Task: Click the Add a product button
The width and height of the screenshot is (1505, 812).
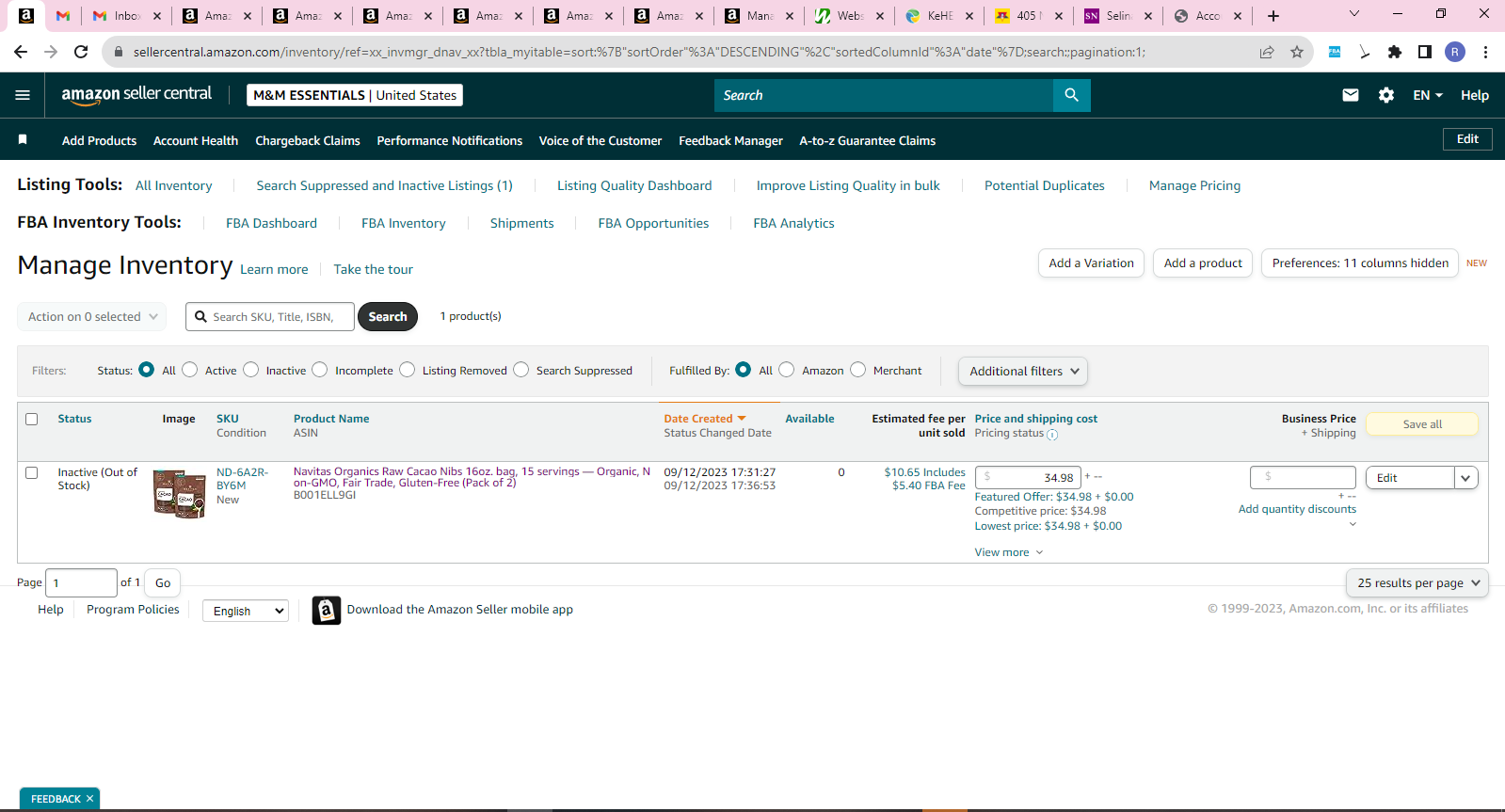Action: coord(1203,263)
